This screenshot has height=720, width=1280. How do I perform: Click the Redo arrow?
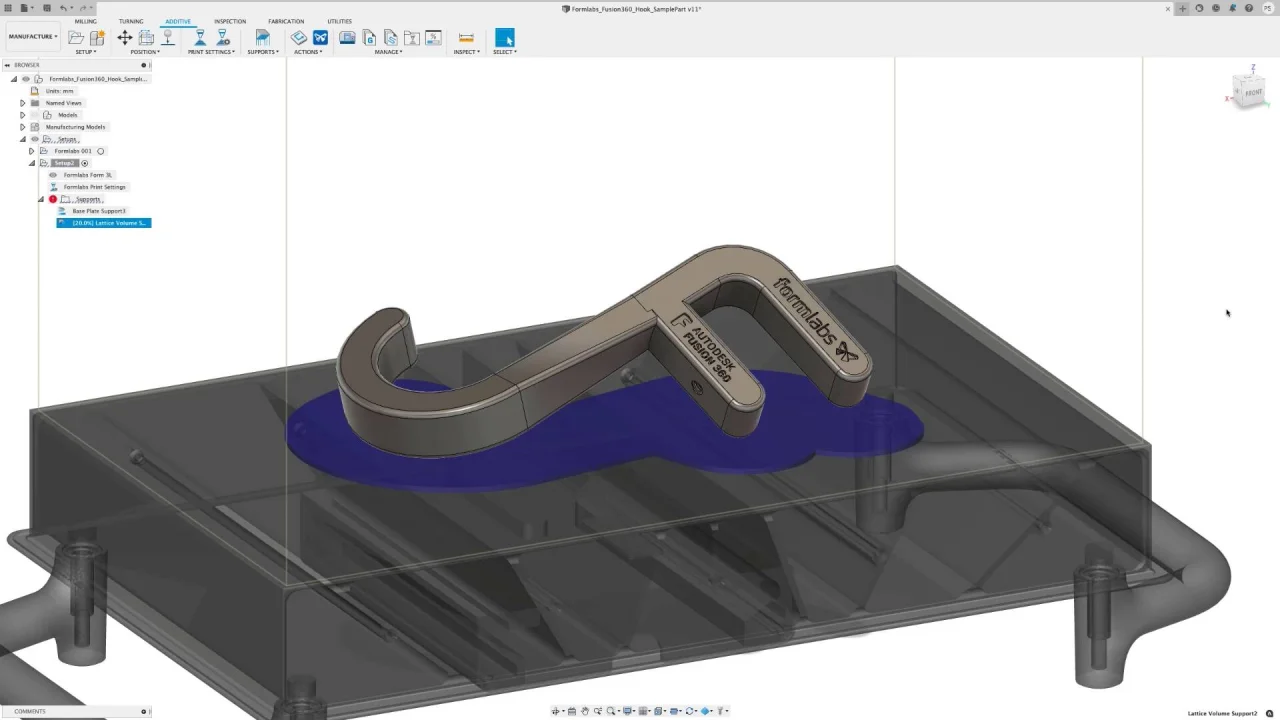83,8
